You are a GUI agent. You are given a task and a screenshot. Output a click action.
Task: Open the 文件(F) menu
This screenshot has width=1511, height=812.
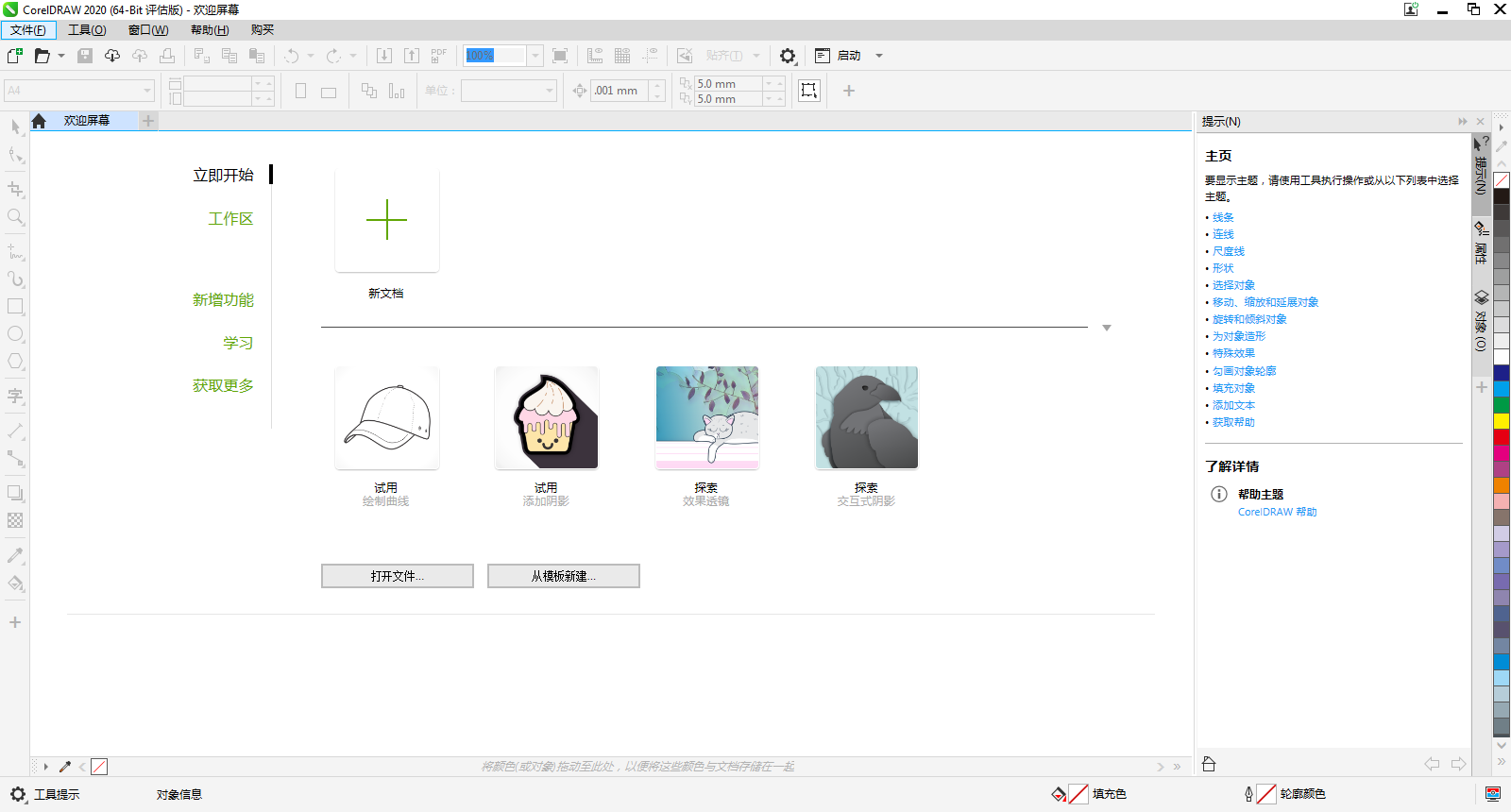[x=28, y=30]
